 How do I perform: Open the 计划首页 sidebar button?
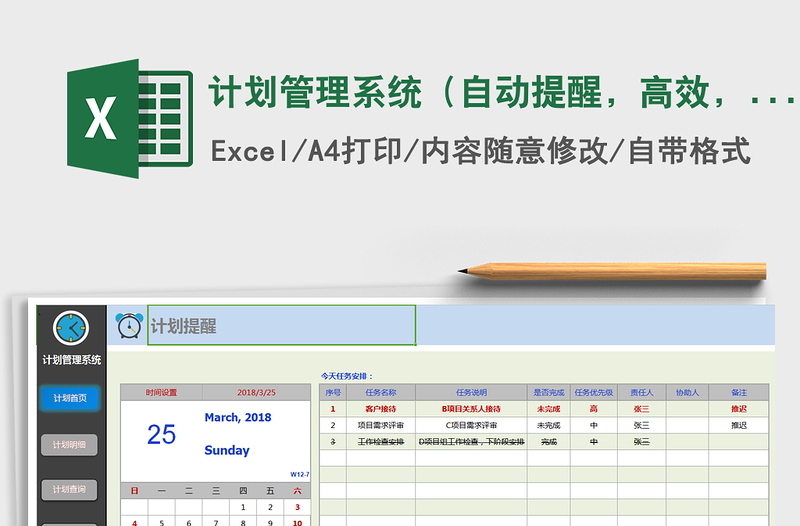(x=70, y=398)
